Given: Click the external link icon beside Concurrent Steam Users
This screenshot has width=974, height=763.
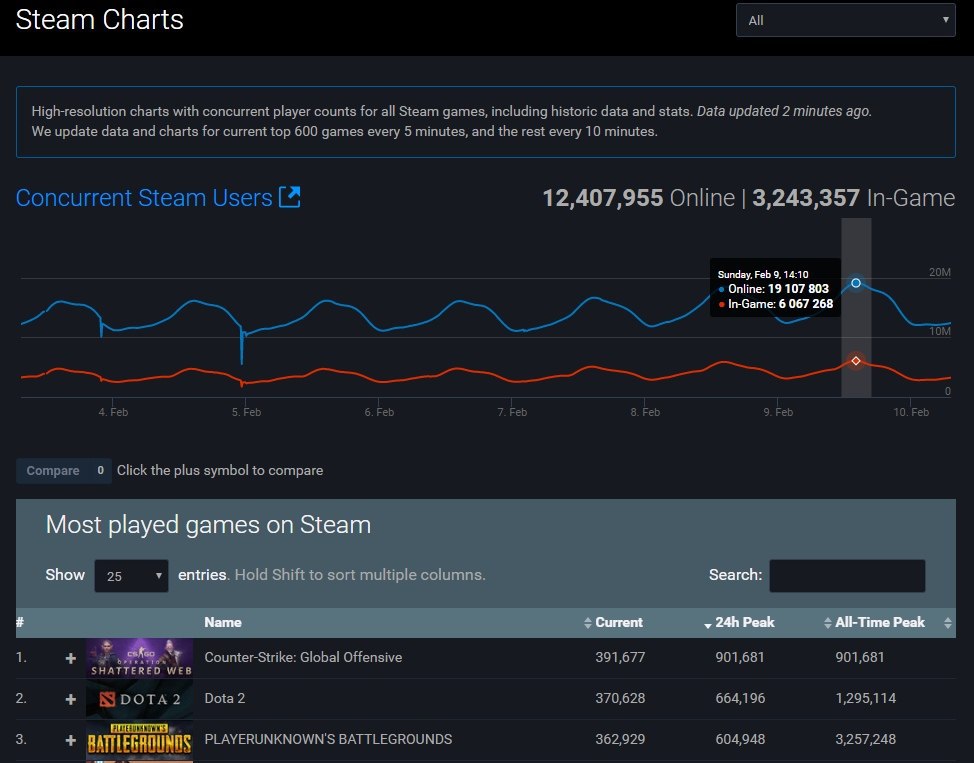Looking at the screenshot, I should click(289, 197).
